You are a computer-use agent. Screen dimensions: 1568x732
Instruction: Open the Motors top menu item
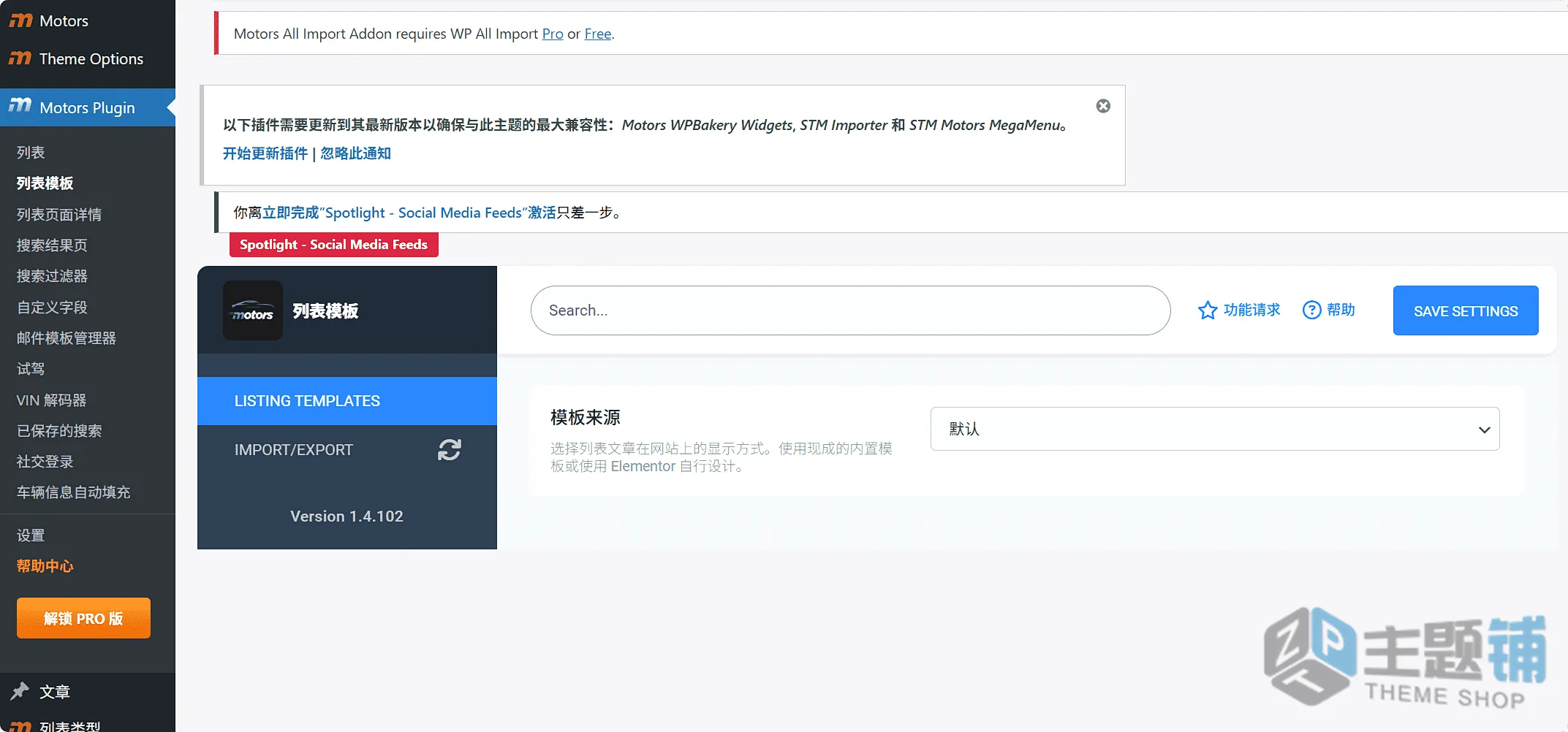click(x=88, y=20)
